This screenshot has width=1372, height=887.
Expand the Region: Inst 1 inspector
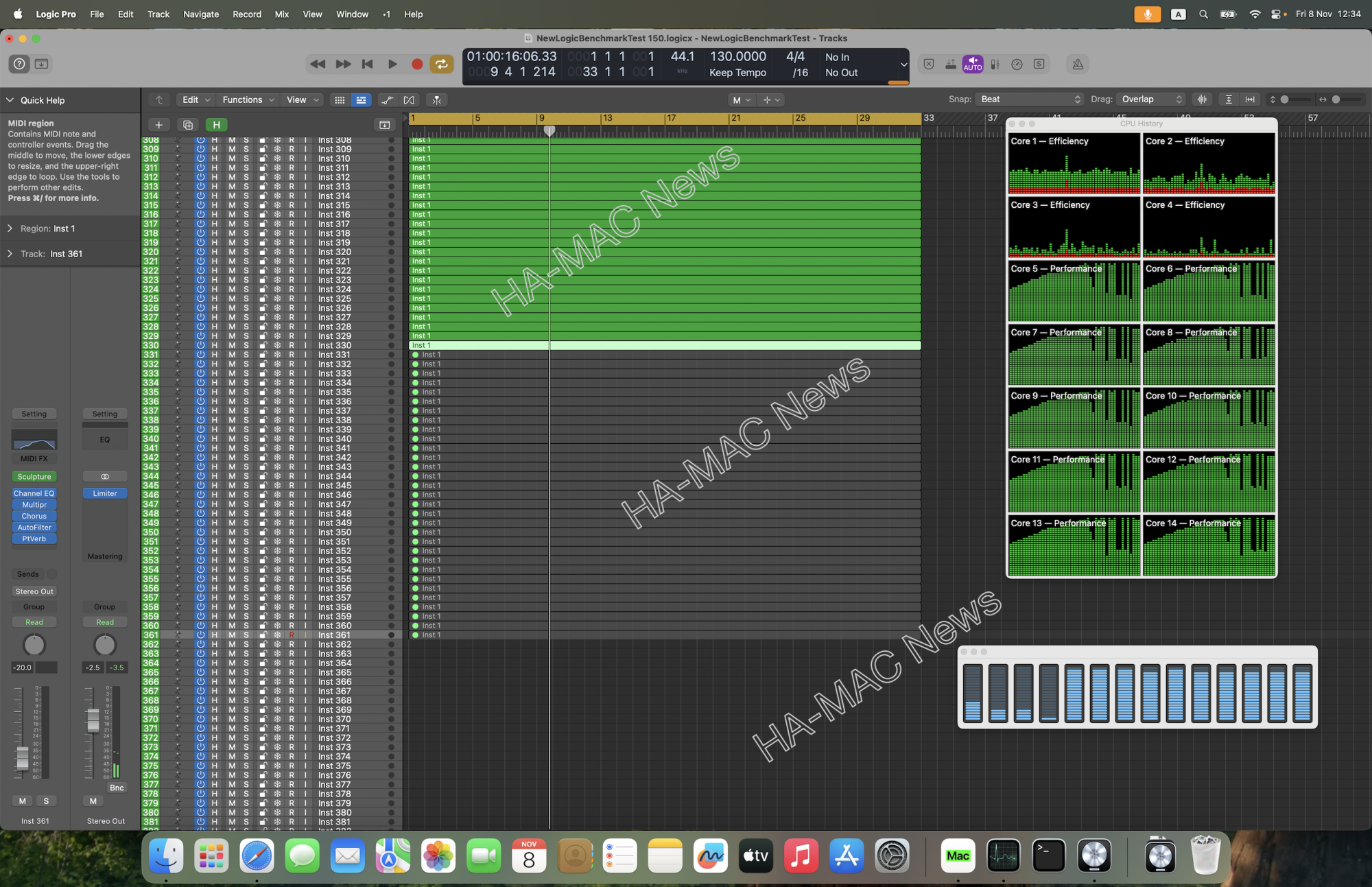tap(10, 228)
